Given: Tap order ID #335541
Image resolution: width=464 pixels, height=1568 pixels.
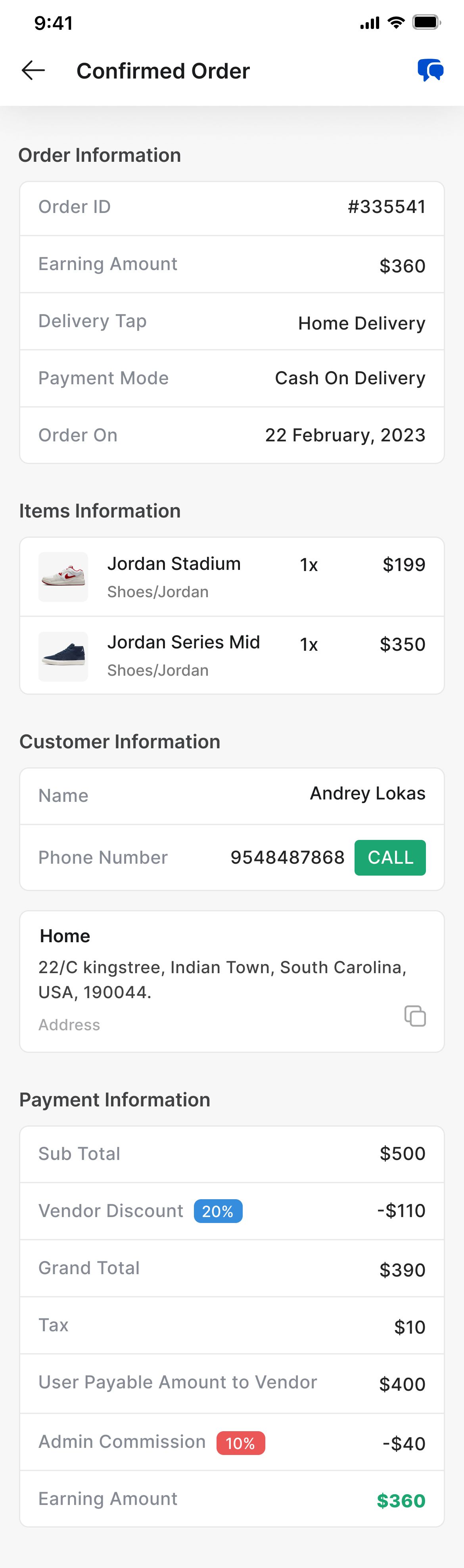Looking at the screenshot, I should (387, 207).
